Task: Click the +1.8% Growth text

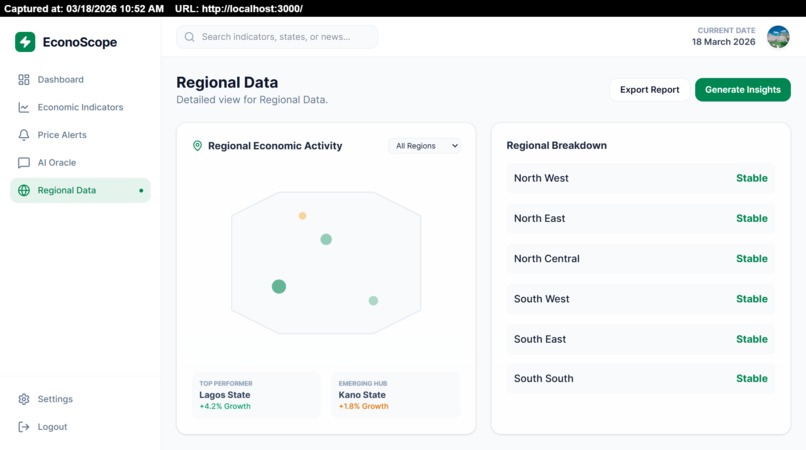Action: tap(363, 406)
